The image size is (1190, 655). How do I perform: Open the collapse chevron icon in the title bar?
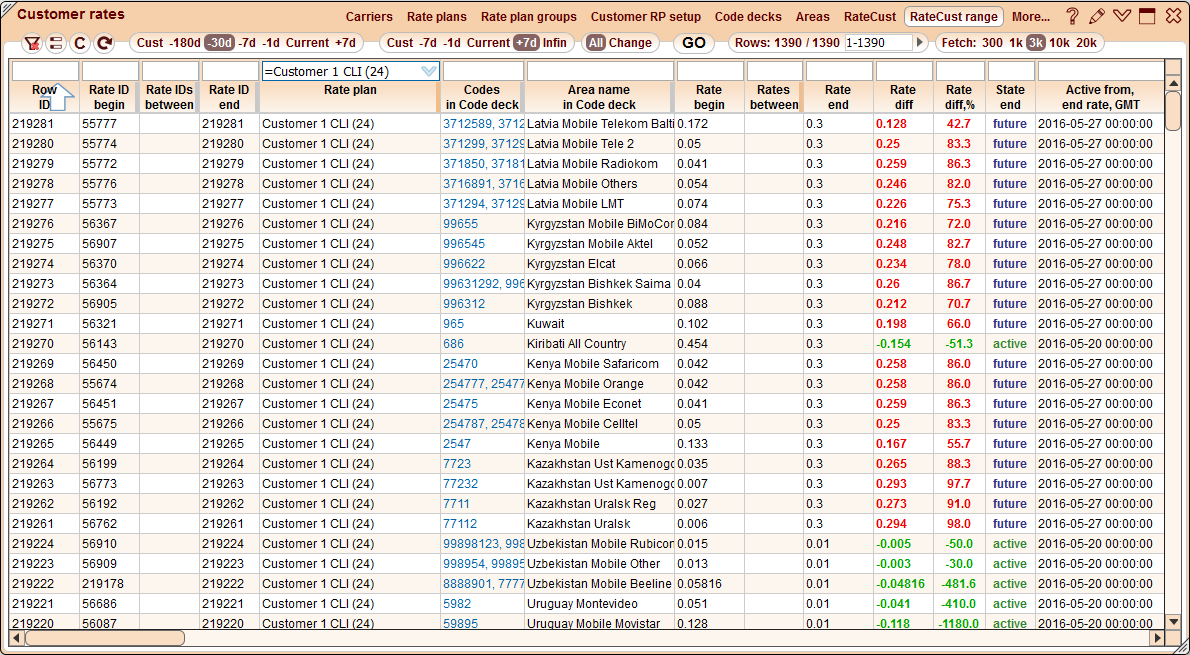pos(1122,15)
